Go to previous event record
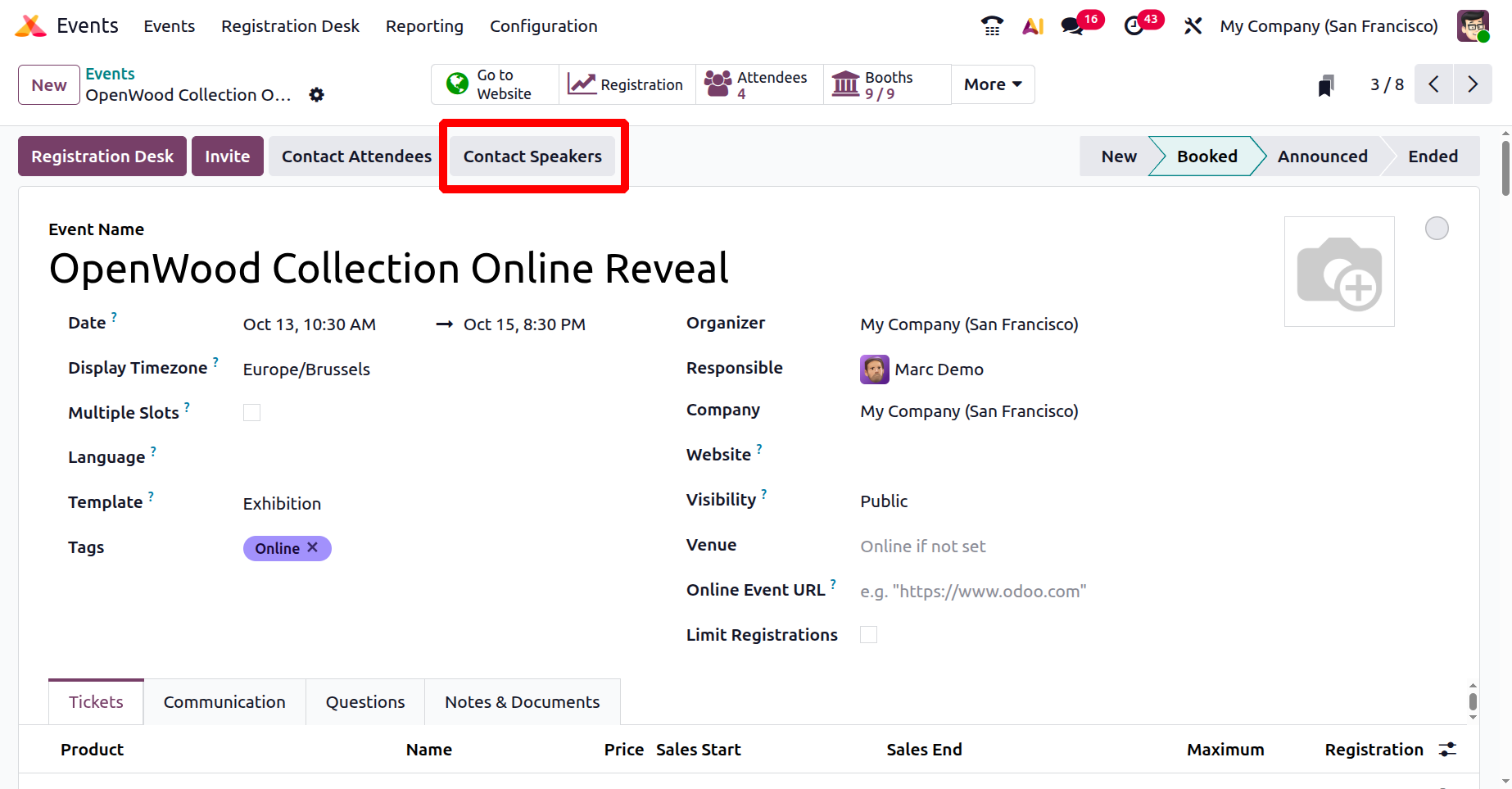 pos(1433,84)
